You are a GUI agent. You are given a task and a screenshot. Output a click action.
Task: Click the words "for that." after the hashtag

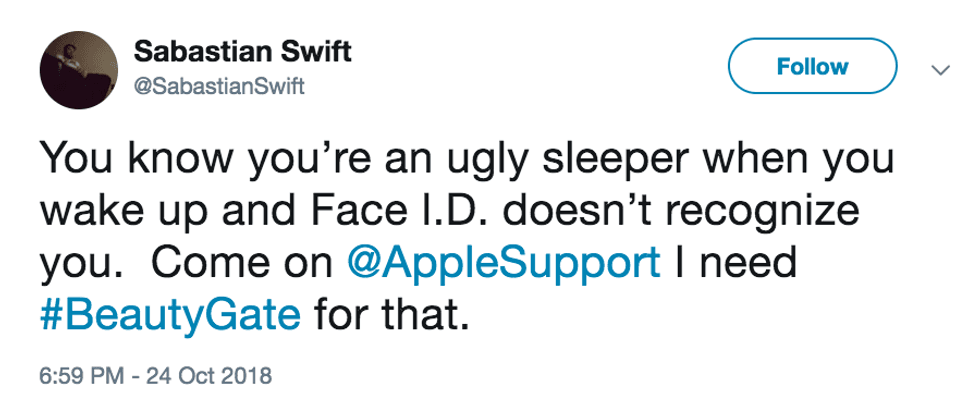pyautogui.click(x=390, y=316)
